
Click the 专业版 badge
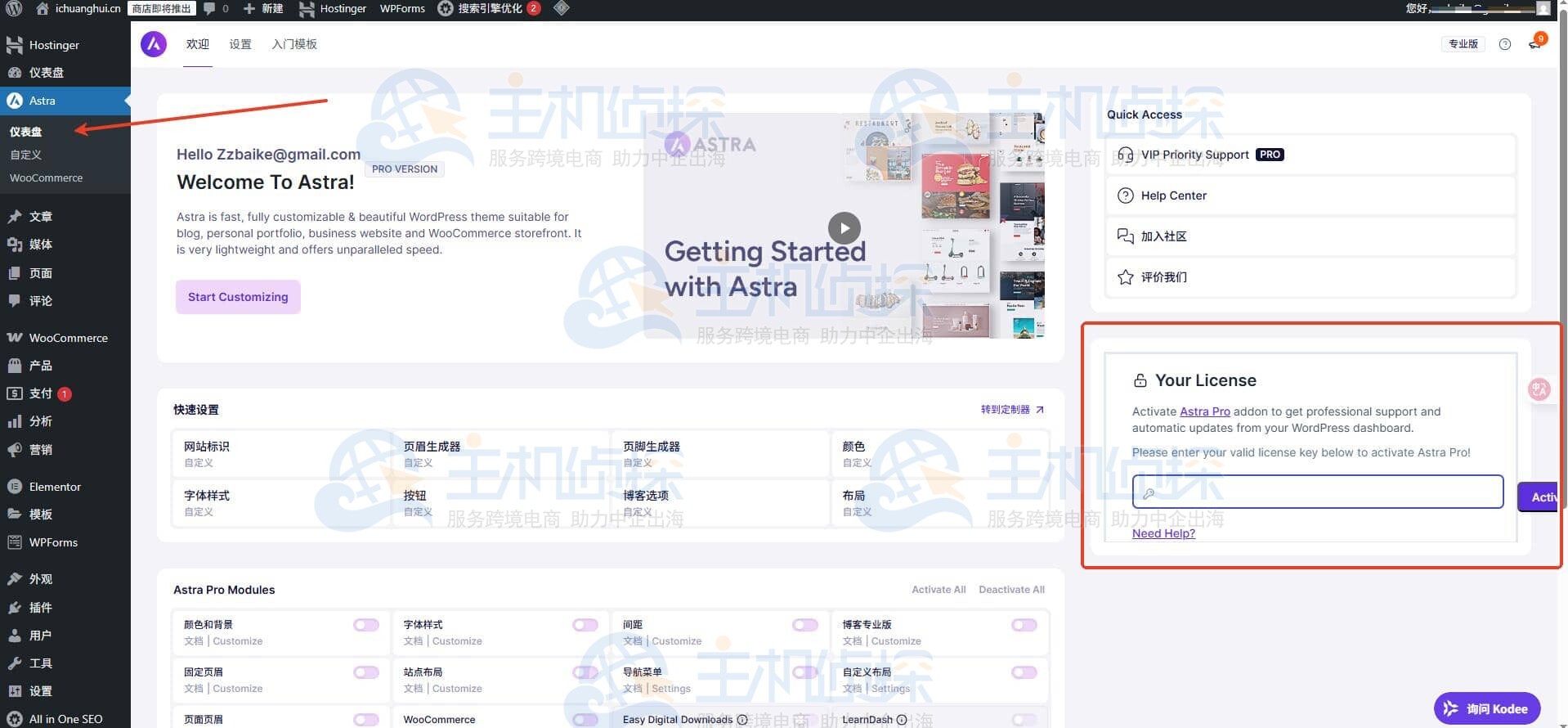click(1463, 44)
